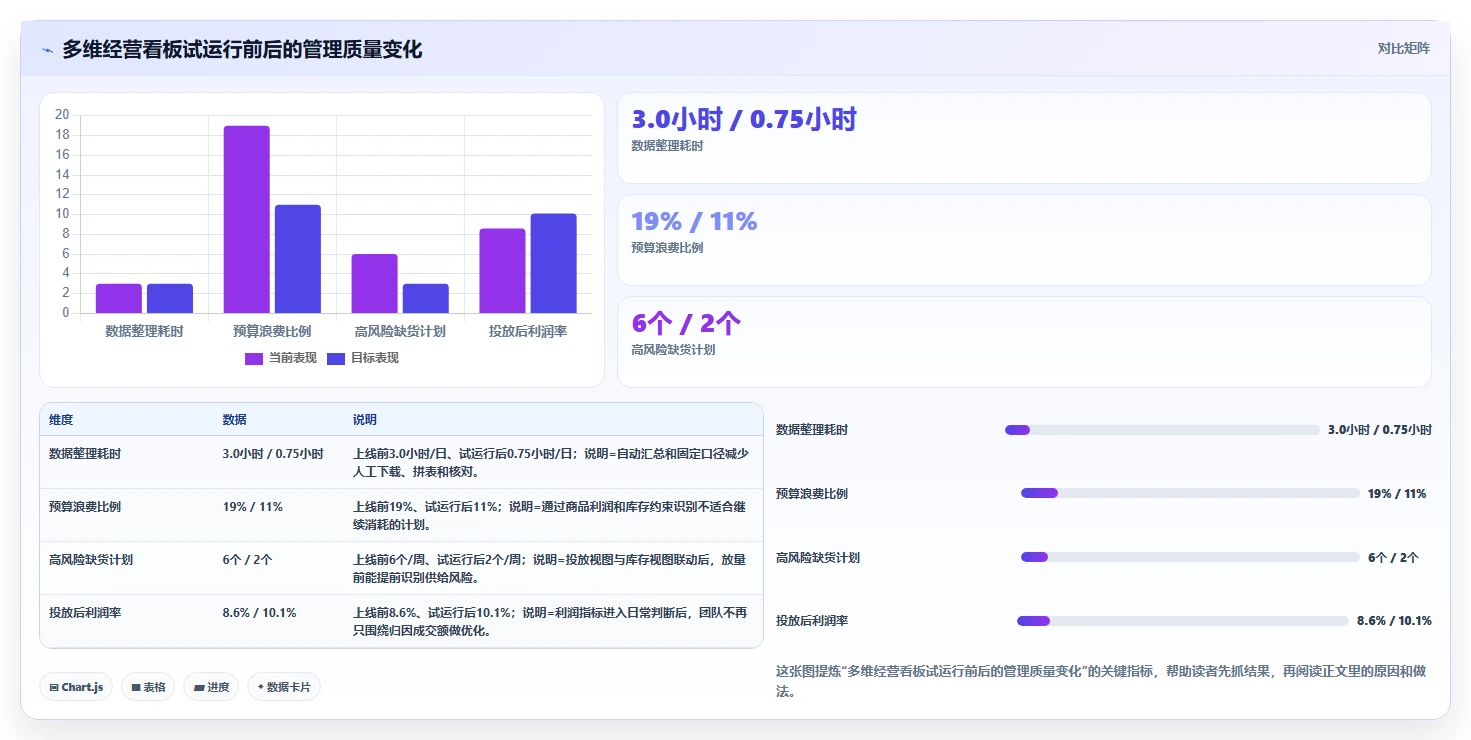
Task: Click the lightning icon beside the title
Action: [x=48, y=50]
